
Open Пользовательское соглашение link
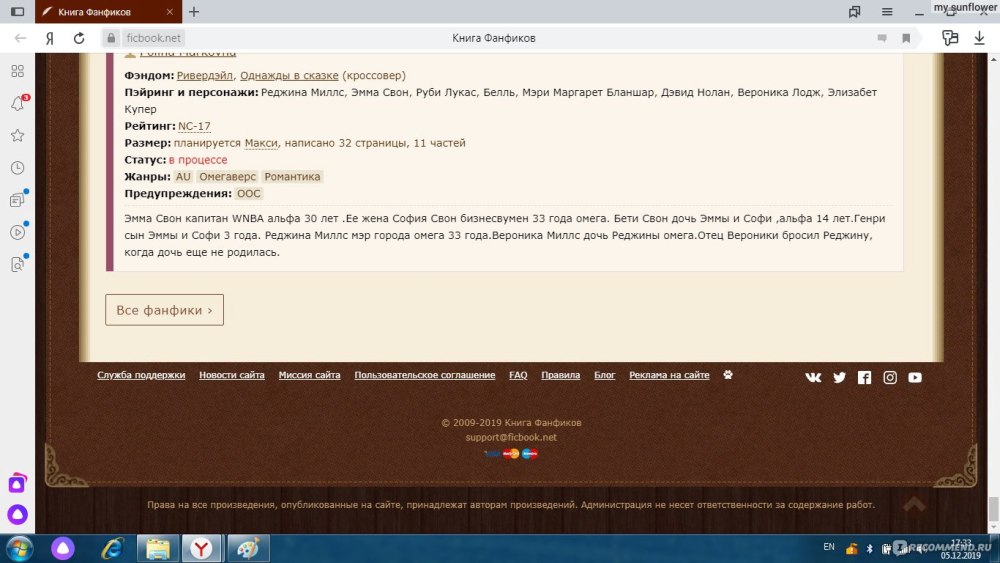click(425, 375)
